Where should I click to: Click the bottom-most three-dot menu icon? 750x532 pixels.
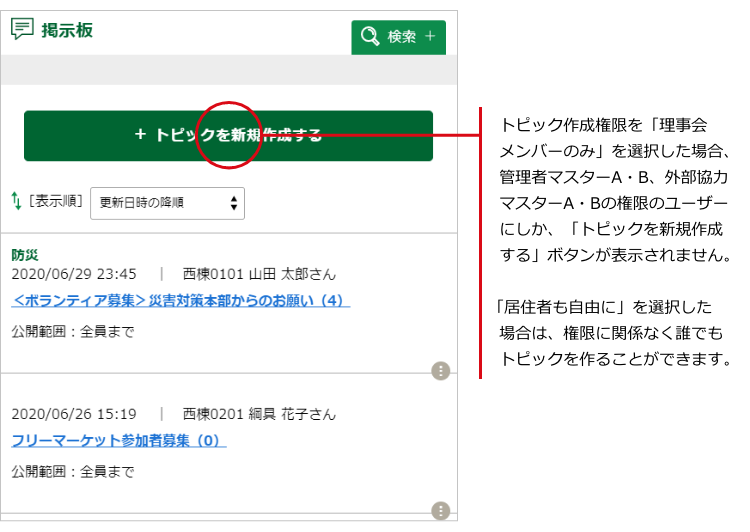pyautogui.click(x=440, y=511)
